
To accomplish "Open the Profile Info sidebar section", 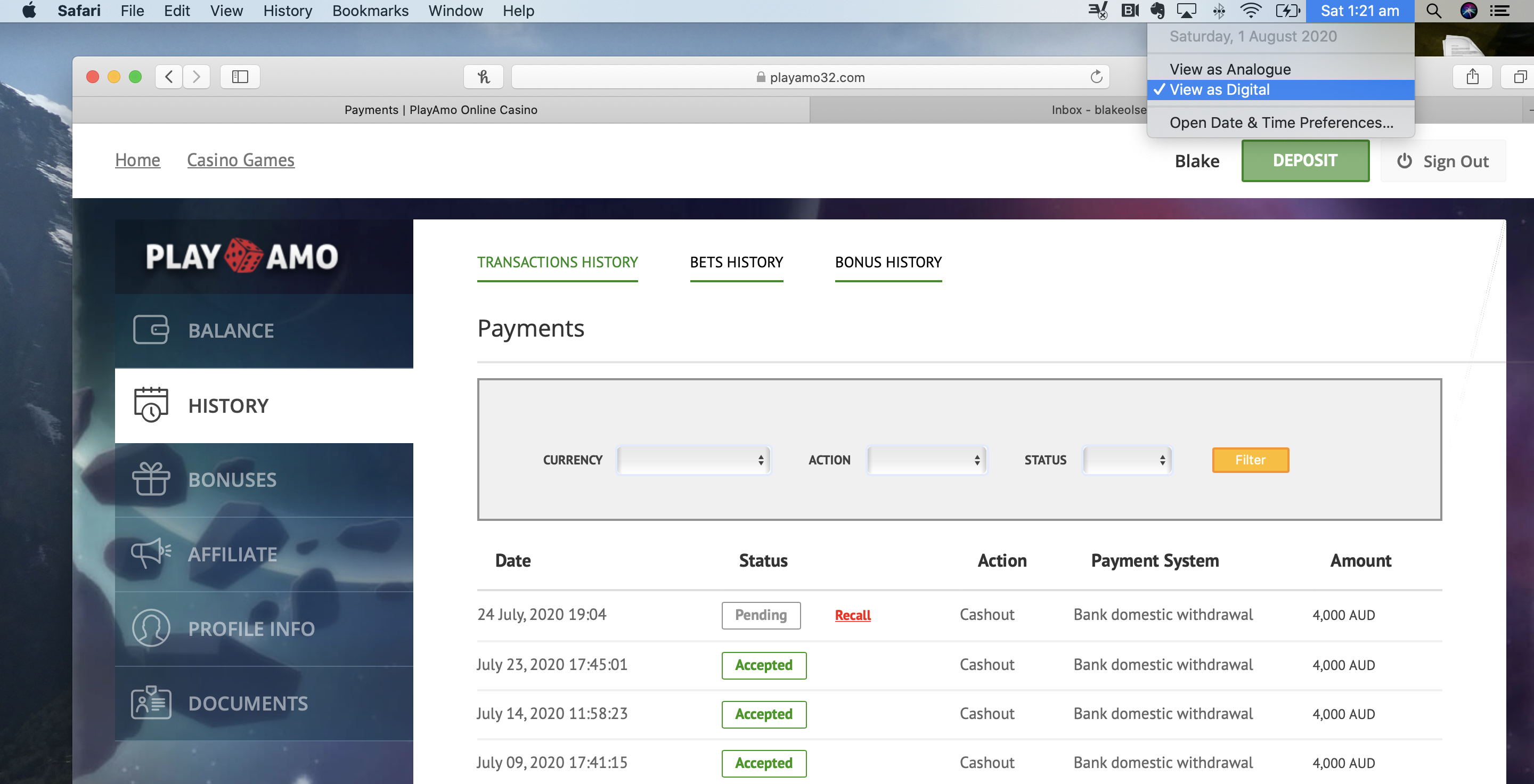I will (264, 628).
